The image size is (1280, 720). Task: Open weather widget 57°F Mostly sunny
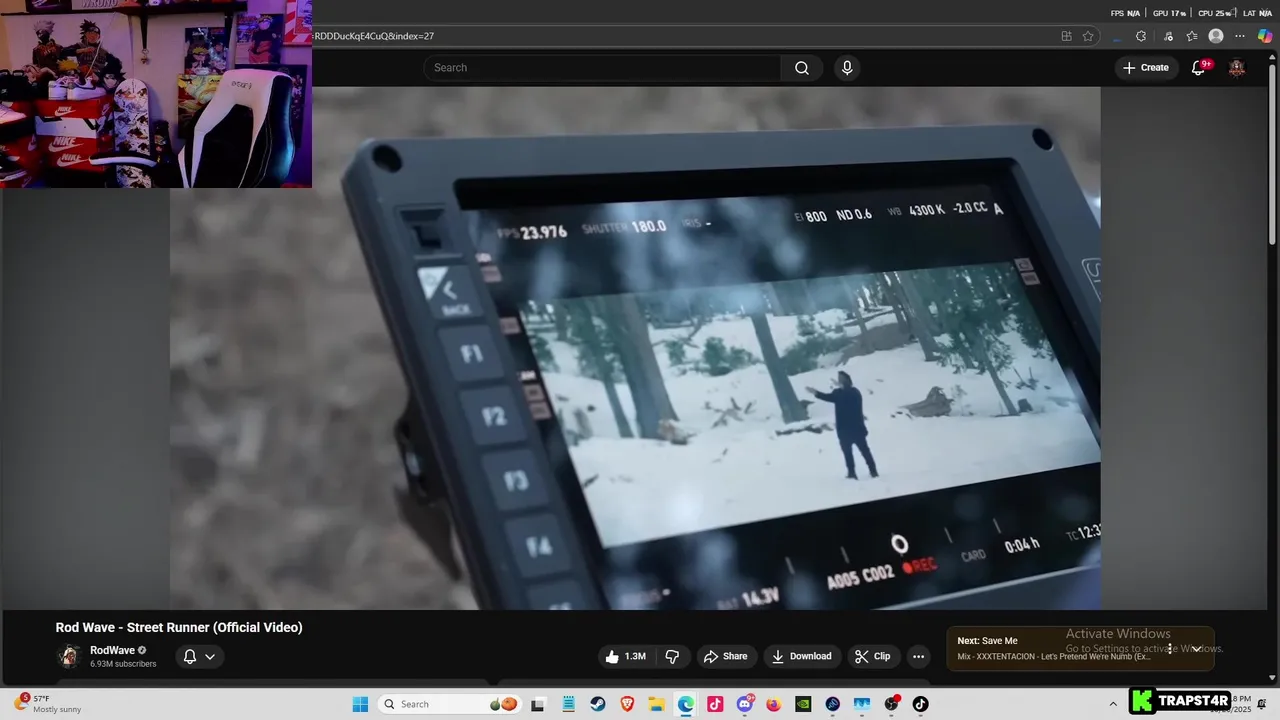(48, 704)
